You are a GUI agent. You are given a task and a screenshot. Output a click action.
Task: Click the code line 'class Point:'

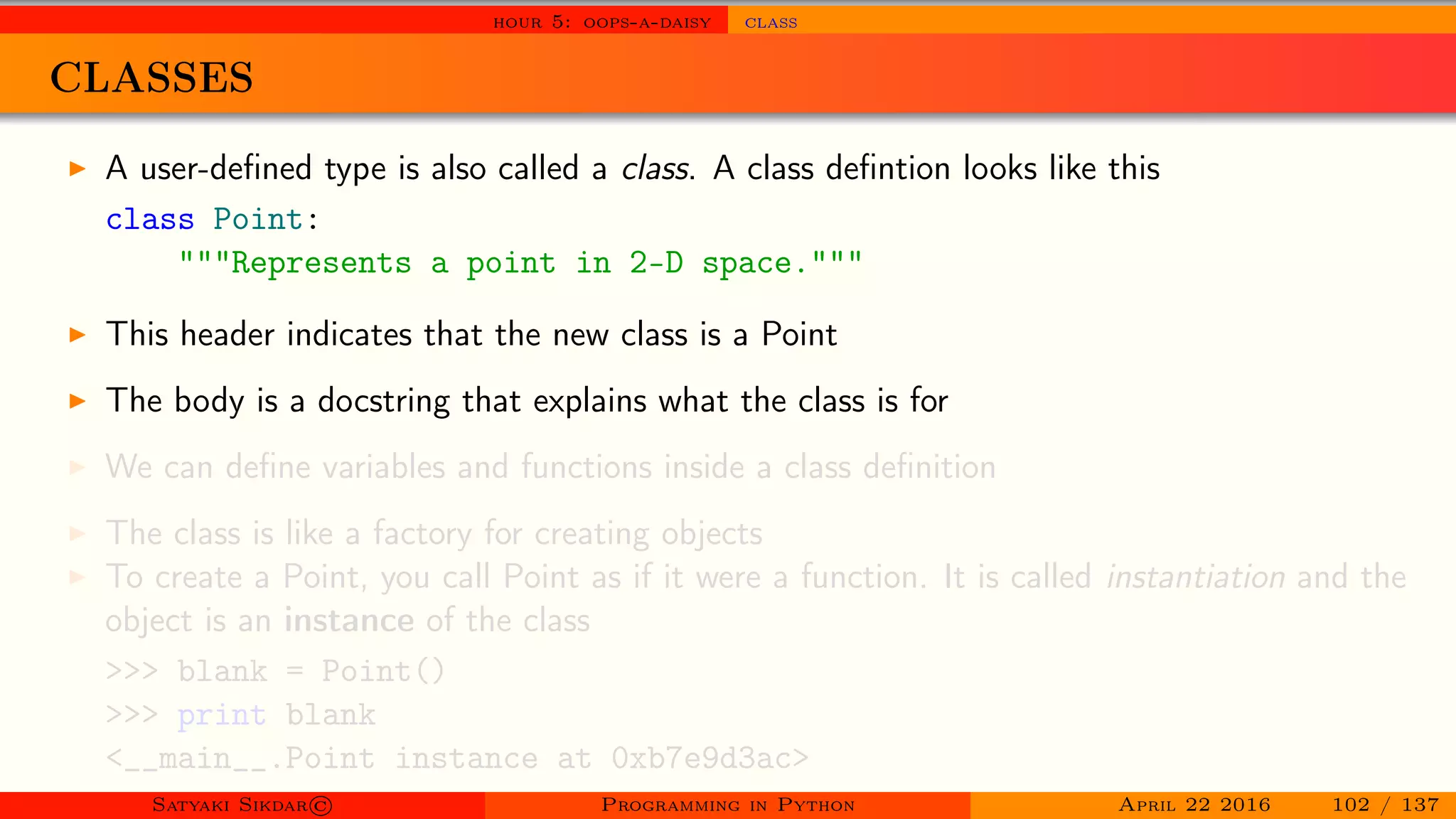click(212, 219)
